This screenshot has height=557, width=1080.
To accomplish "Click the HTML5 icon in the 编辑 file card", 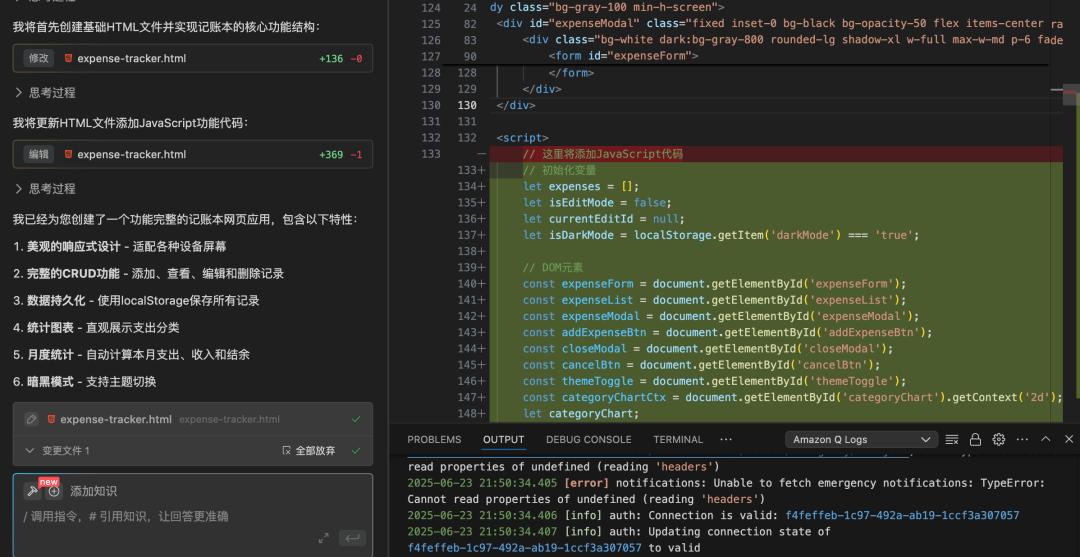I will tap(68, 154).
